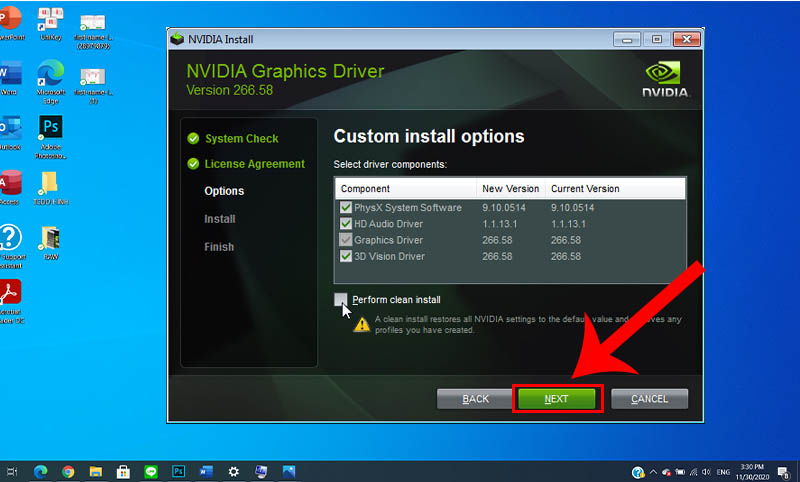800x482 pixels.
Task: Click the ENG language indicator
Action: (x=723, y=472)
